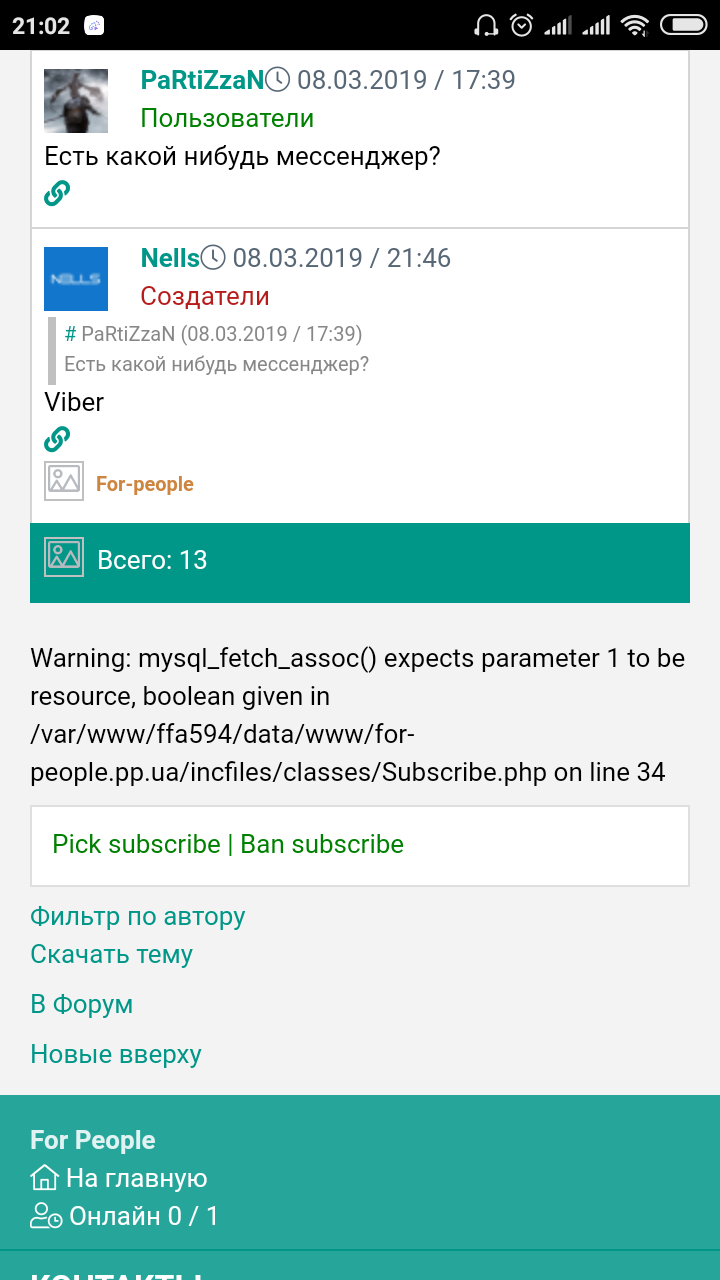Open Фильтр по автору
Screen dimensions: 720x1280
[138, 916]
